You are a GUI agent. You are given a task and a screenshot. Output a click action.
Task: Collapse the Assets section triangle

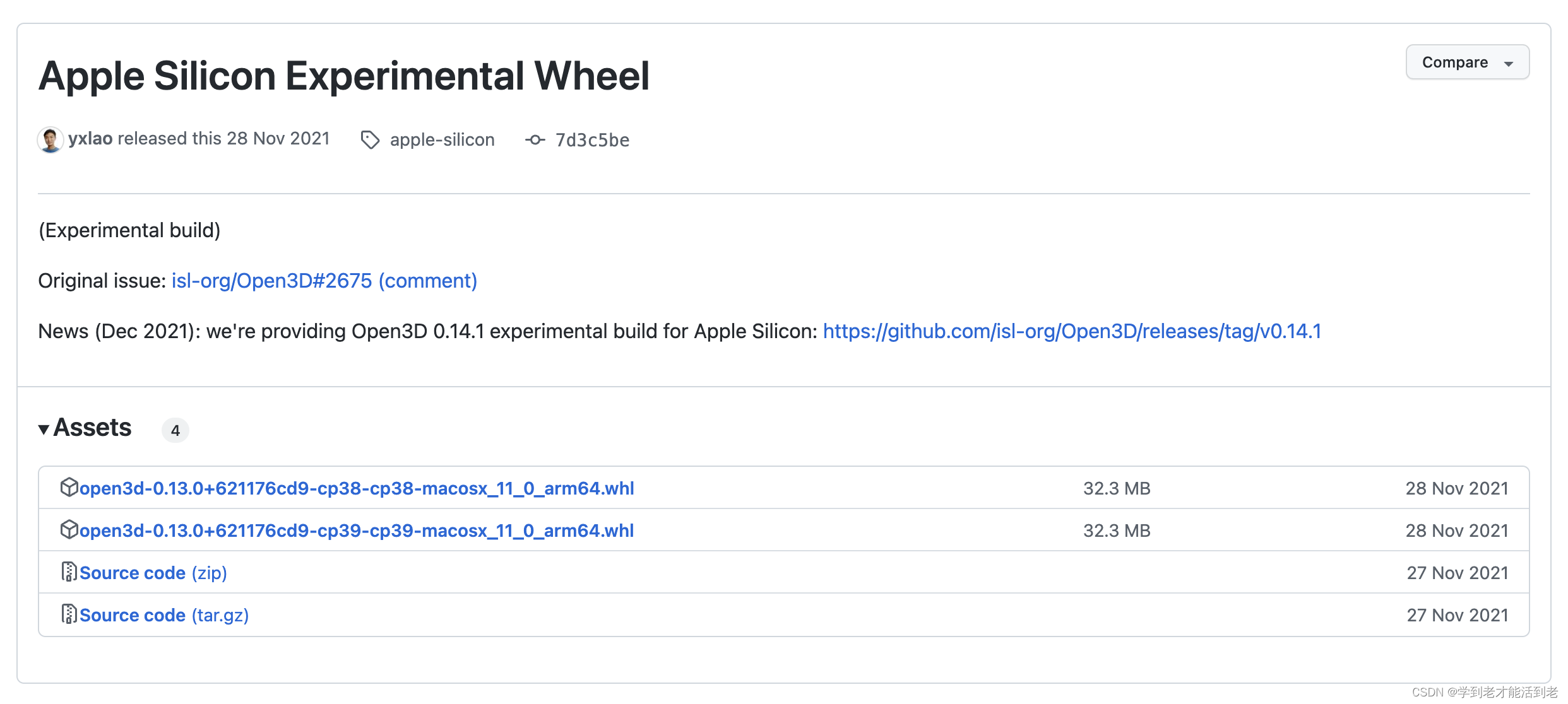coord(44,430)
